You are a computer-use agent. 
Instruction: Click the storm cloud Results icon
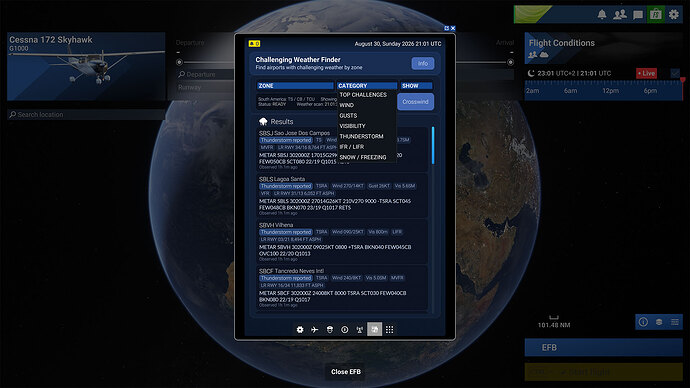click(x=263, y=121)
